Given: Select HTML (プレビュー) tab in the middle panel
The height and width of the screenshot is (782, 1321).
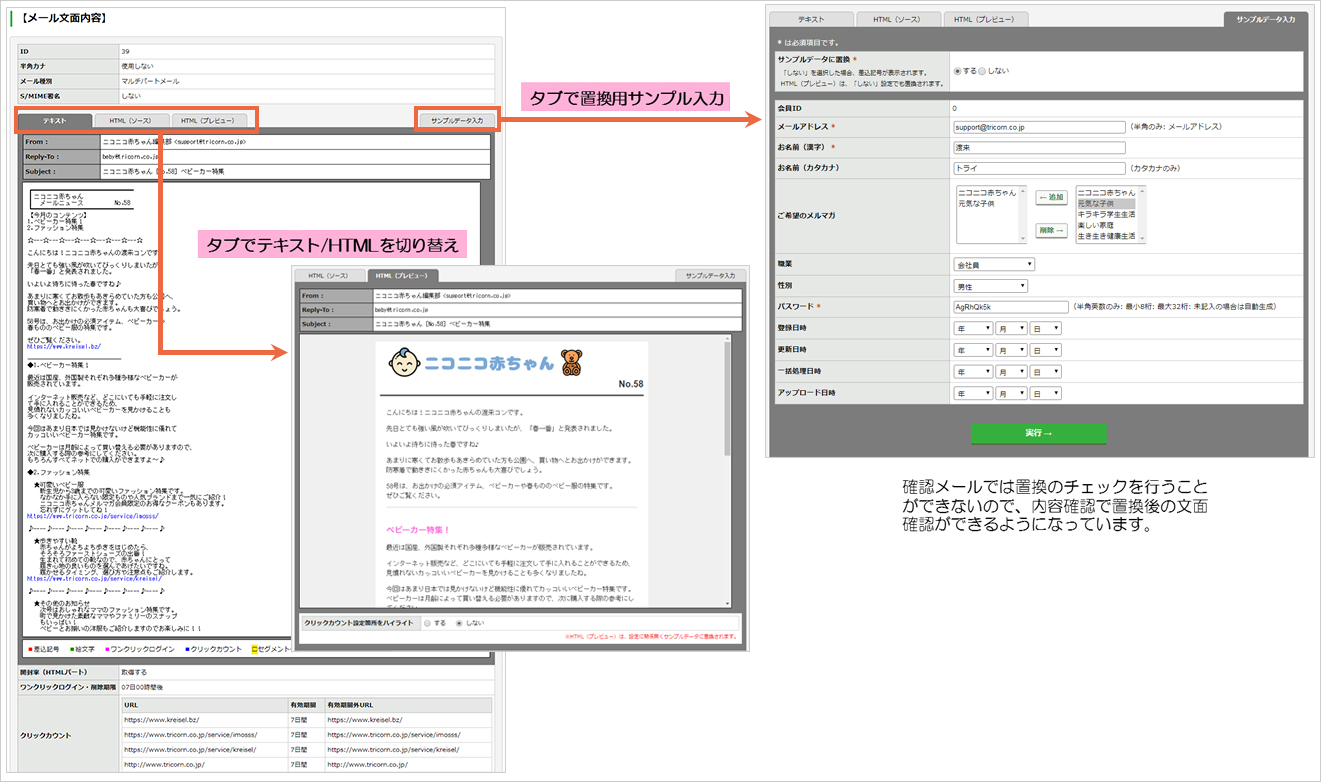Looking at the screenshot, I should click(x=401, y=276).
